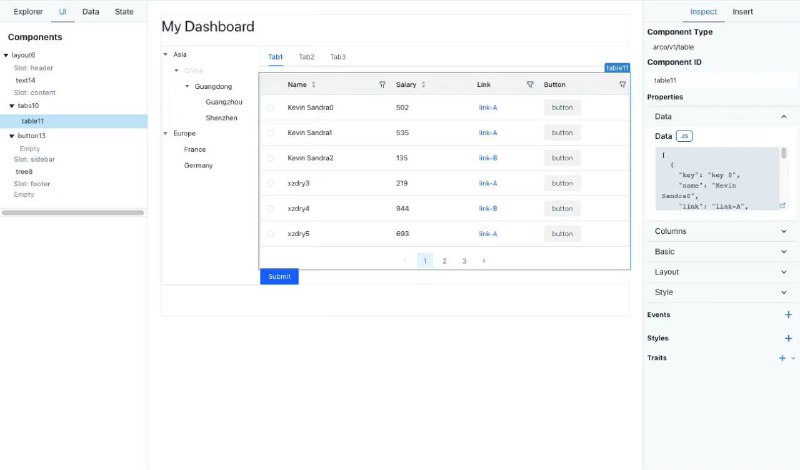800x470 pixels.
Task: Click the filter icon in Button column
Action: tap(622, 85)
